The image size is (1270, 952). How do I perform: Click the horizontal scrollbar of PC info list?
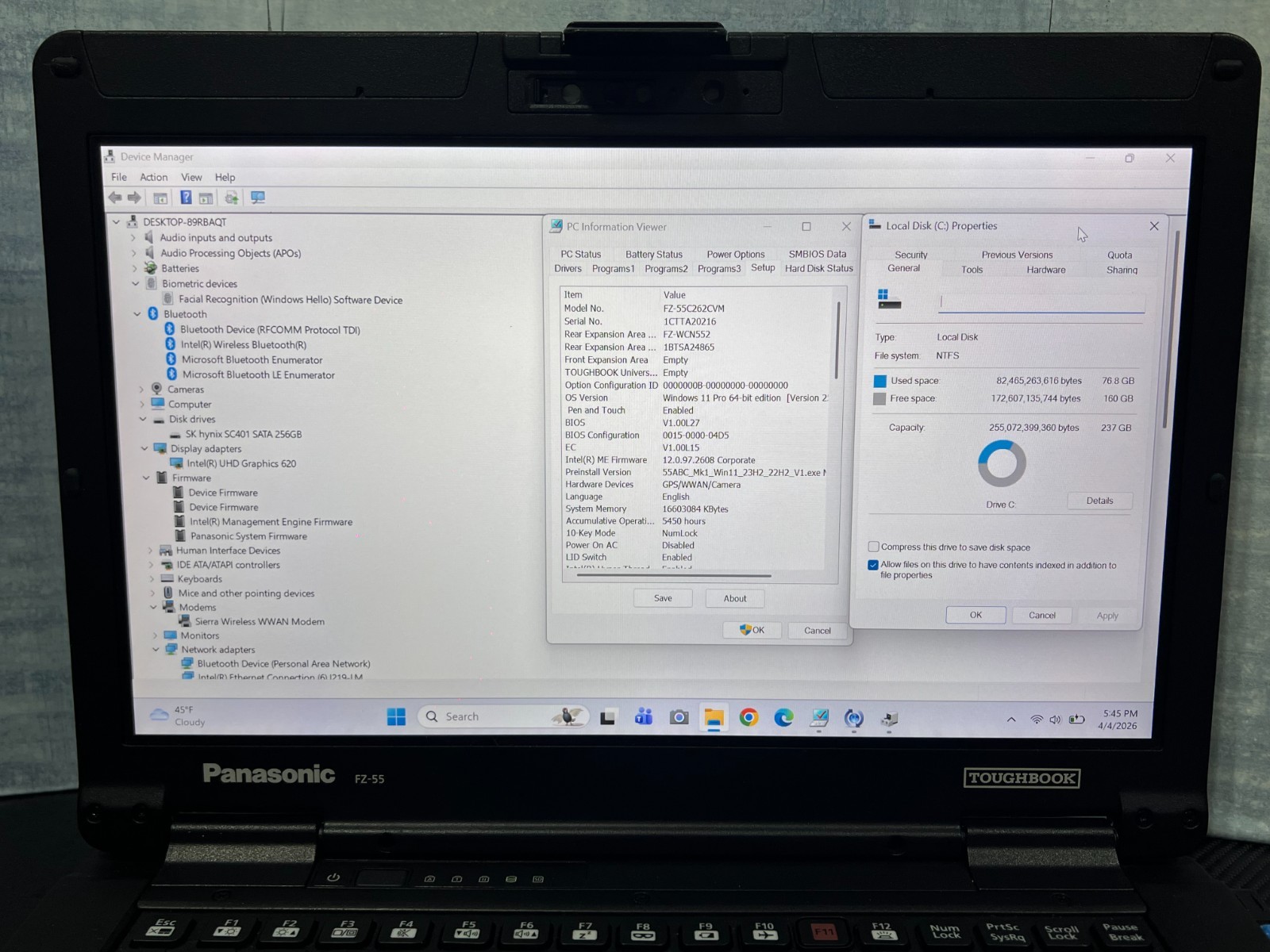click(x=674, y=576)
